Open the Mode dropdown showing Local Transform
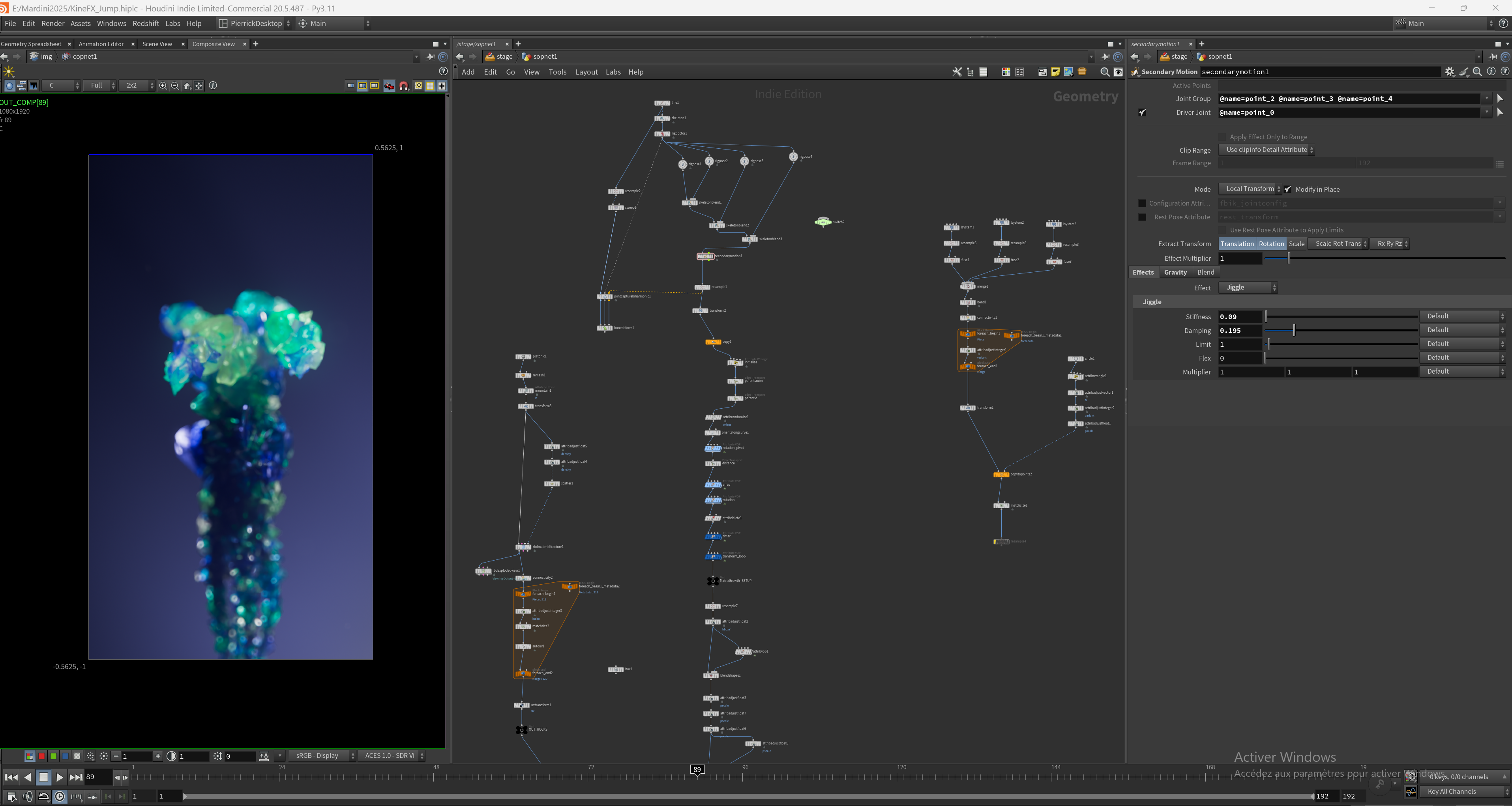The image size is (1512, 806). click(1250, 189)
